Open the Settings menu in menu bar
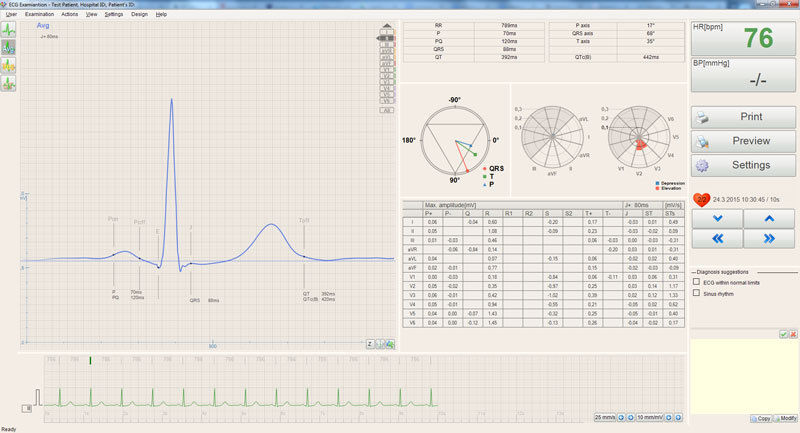The image size is (800, 433). tap(114, 14)
